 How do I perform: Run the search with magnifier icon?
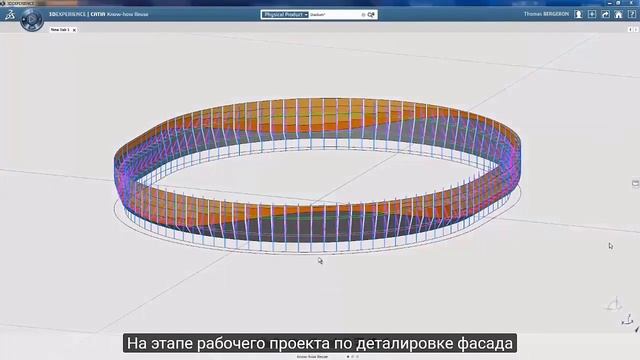tap(371, 15)
